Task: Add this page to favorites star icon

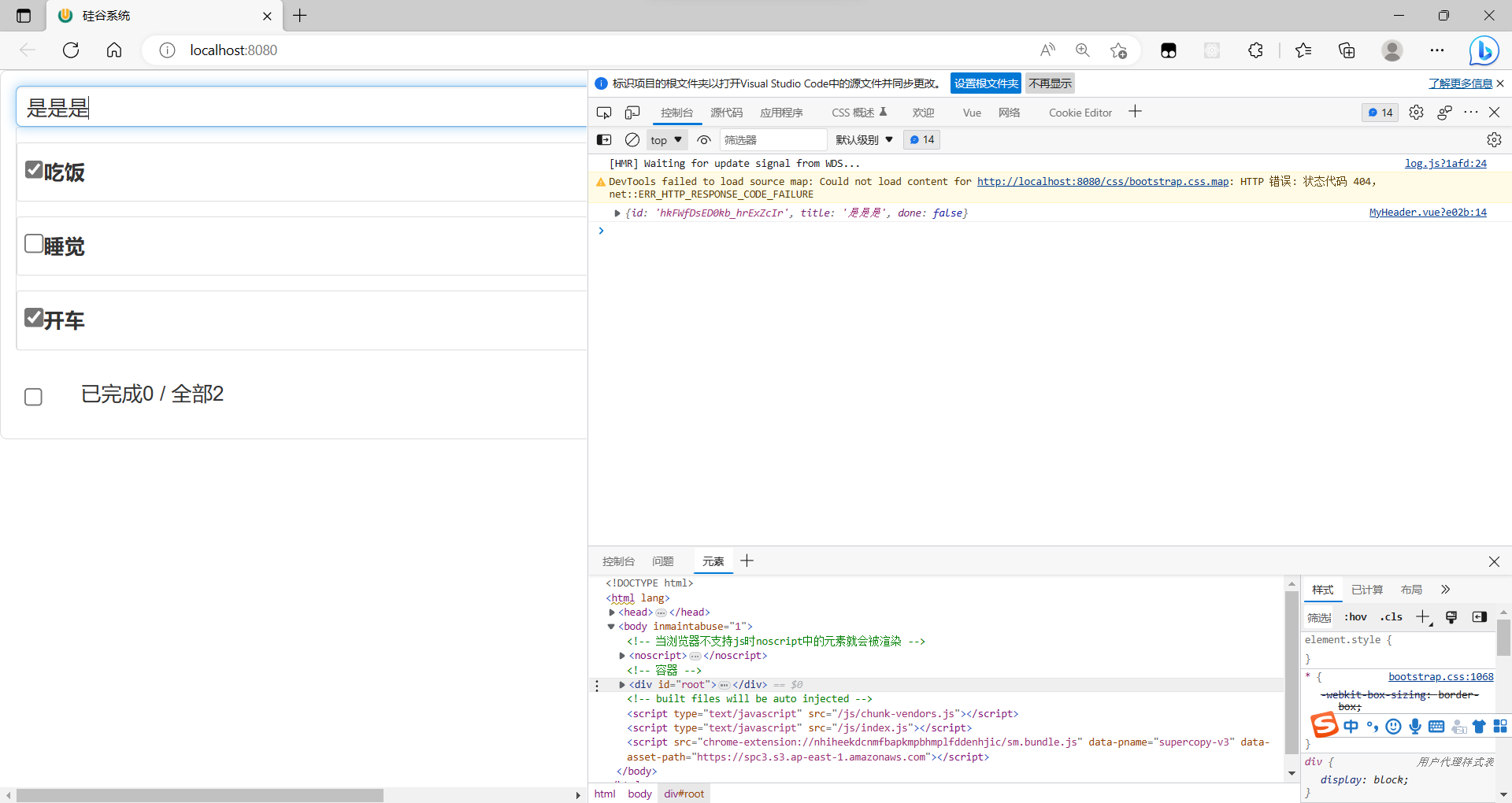Action: pyautogui.click(x=1118, y=50)
